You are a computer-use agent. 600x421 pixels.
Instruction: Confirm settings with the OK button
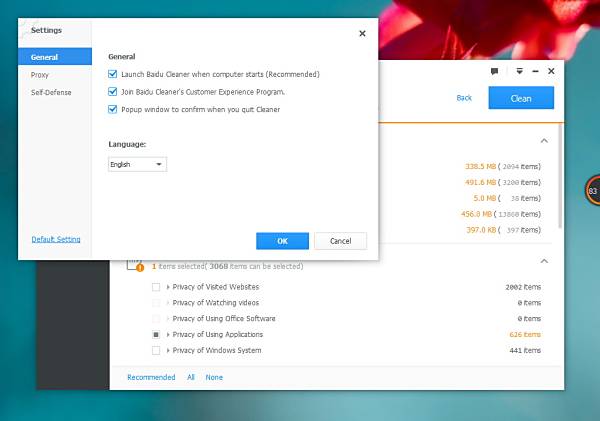click(x=282, y=241)
